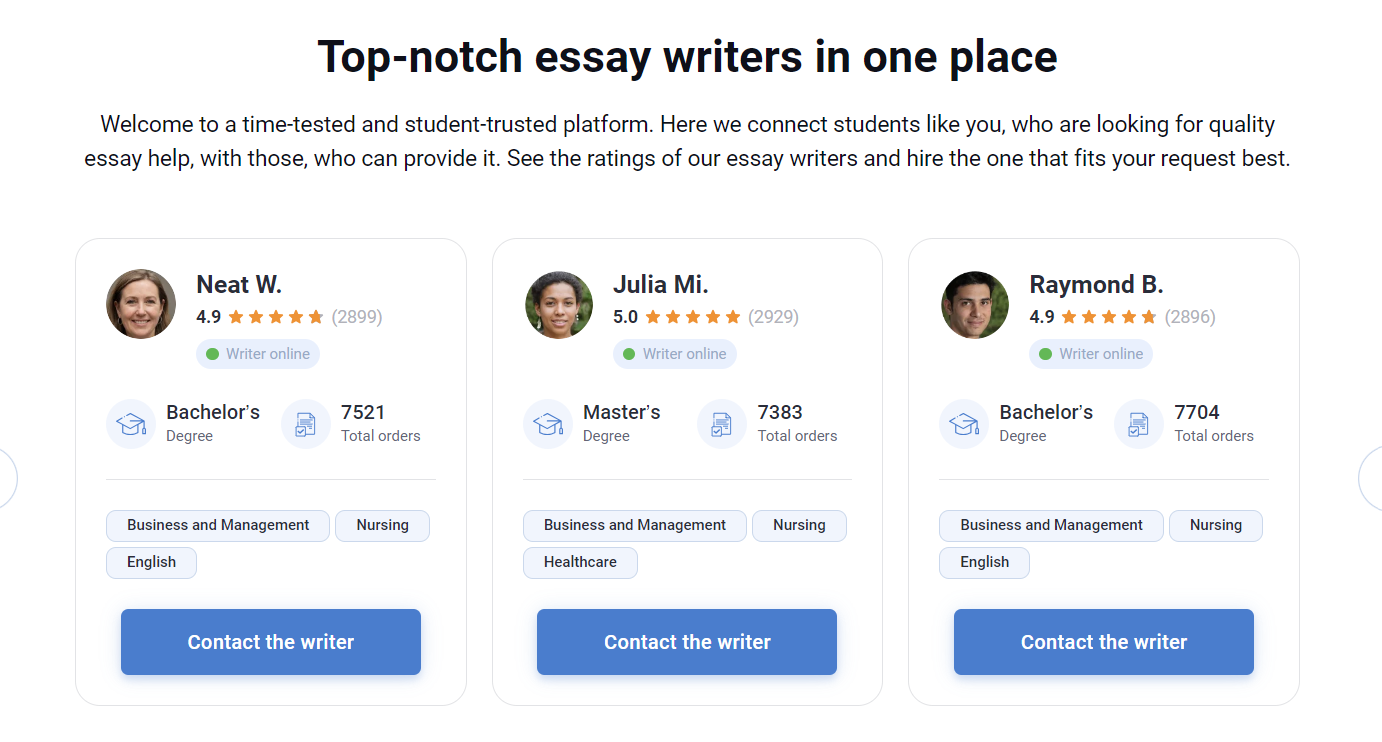Open Julia Mi.'s profile photo
The height and width of the screenshot is (742, 1382).
click(x=559, y=305)
